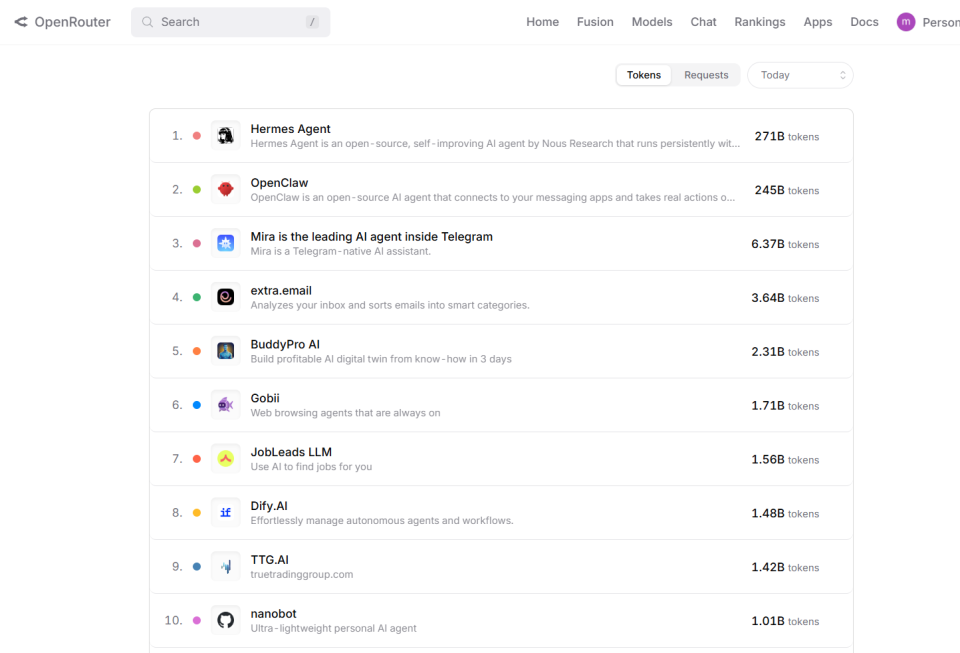Open the Models page

652,22
